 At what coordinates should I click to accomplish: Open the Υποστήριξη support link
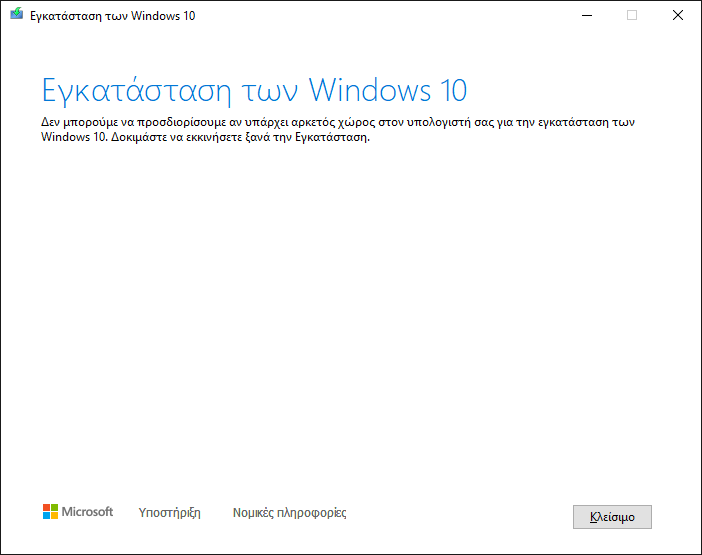coord(170,513)
